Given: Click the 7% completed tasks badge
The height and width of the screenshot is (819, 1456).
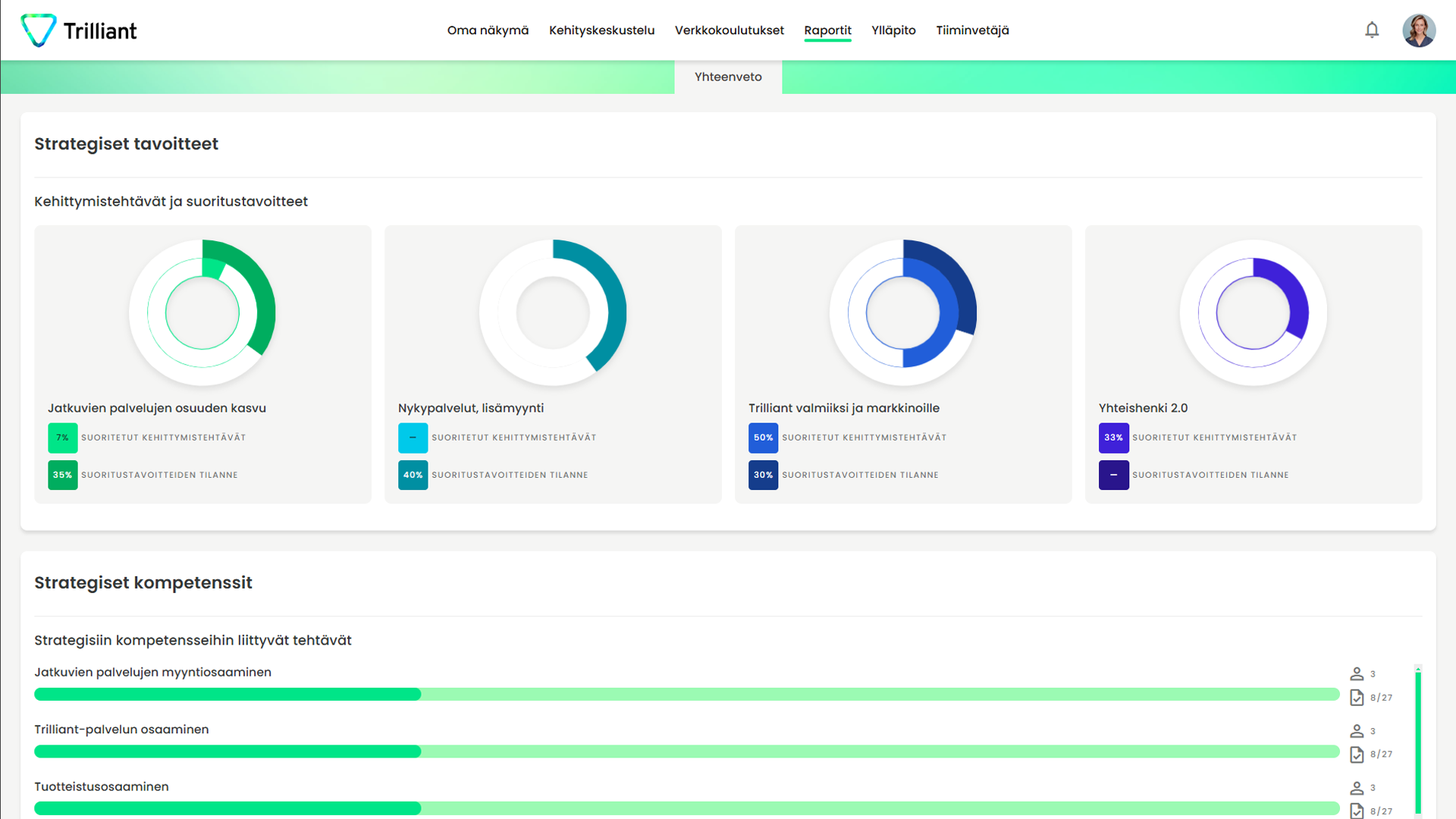Looking at the screenshot, I should [63, 438].
